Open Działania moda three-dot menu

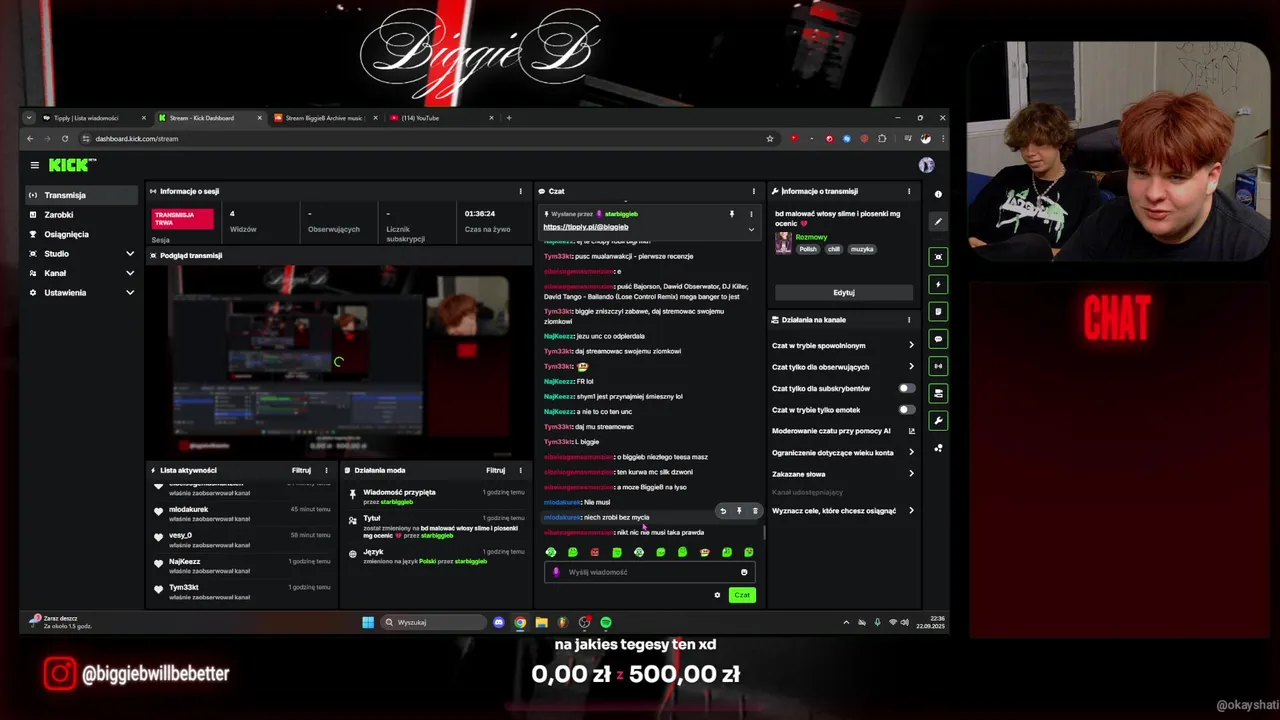[520, 470]
